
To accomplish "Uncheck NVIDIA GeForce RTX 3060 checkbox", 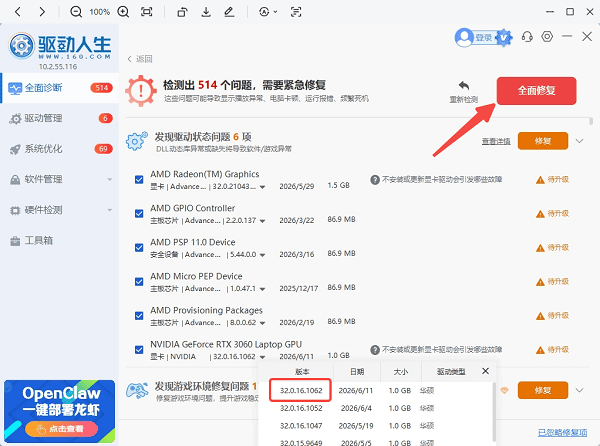I will (139, 350).
